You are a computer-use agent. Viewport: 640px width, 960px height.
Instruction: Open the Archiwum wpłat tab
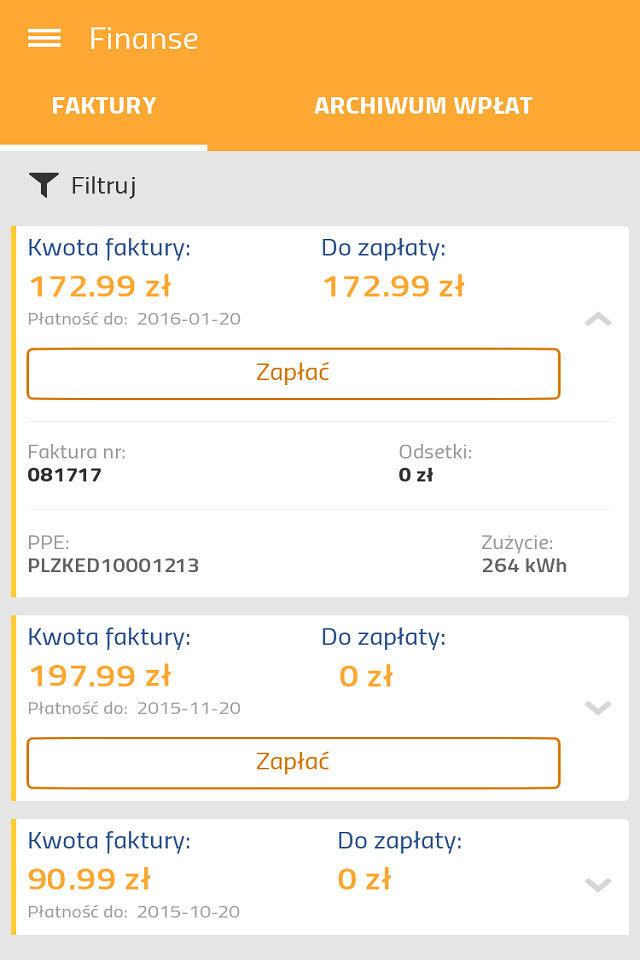(x=423, y=106)
